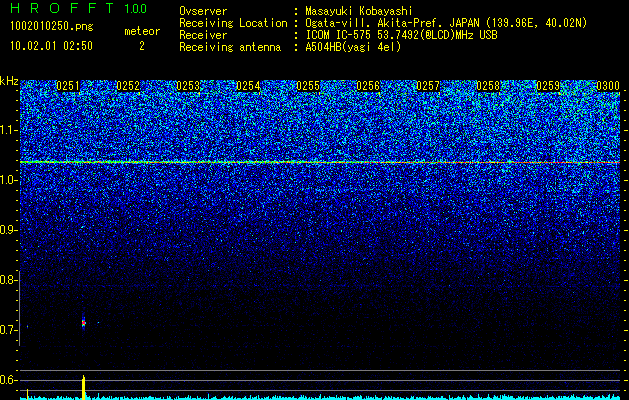Click the 0.7 frequency axis label
629x400 pixels.
tap(7, 330)
